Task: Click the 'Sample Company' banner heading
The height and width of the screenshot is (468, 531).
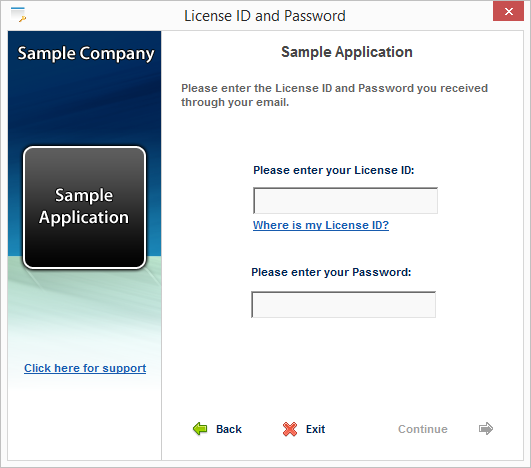Action: (x=86, y=54)
